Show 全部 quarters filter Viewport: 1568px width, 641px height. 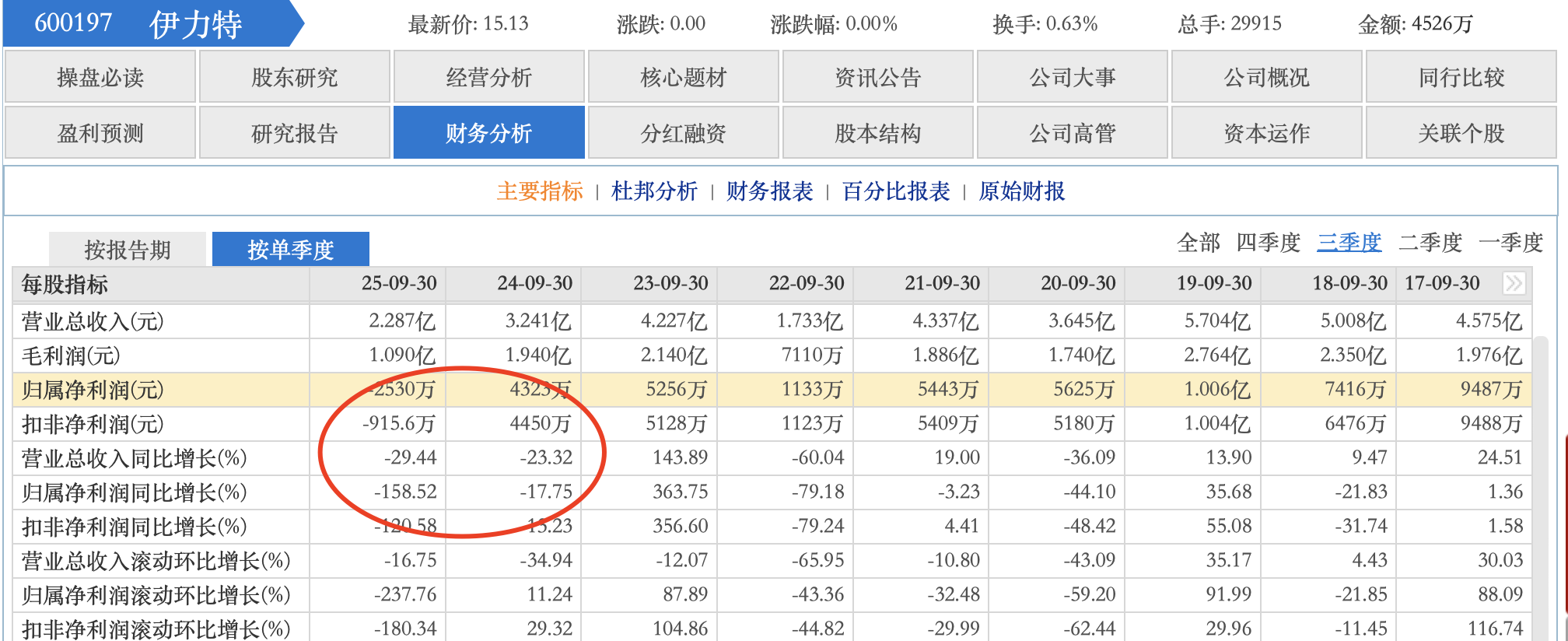tap(1198, 243)
